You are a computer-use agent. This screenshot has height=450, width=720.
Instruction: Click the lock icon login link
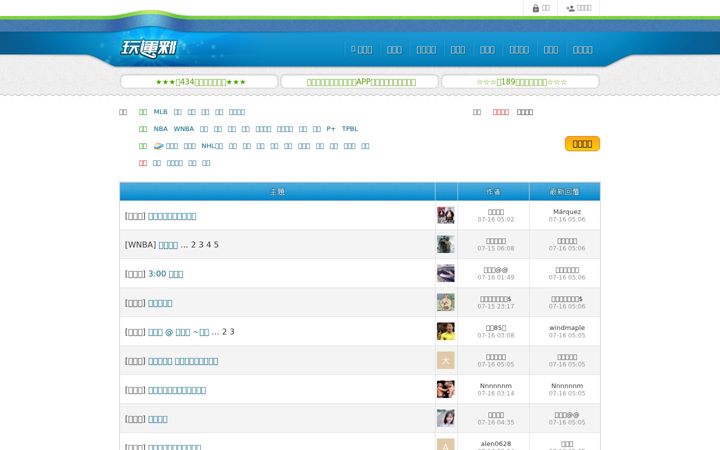click(540, 8)
